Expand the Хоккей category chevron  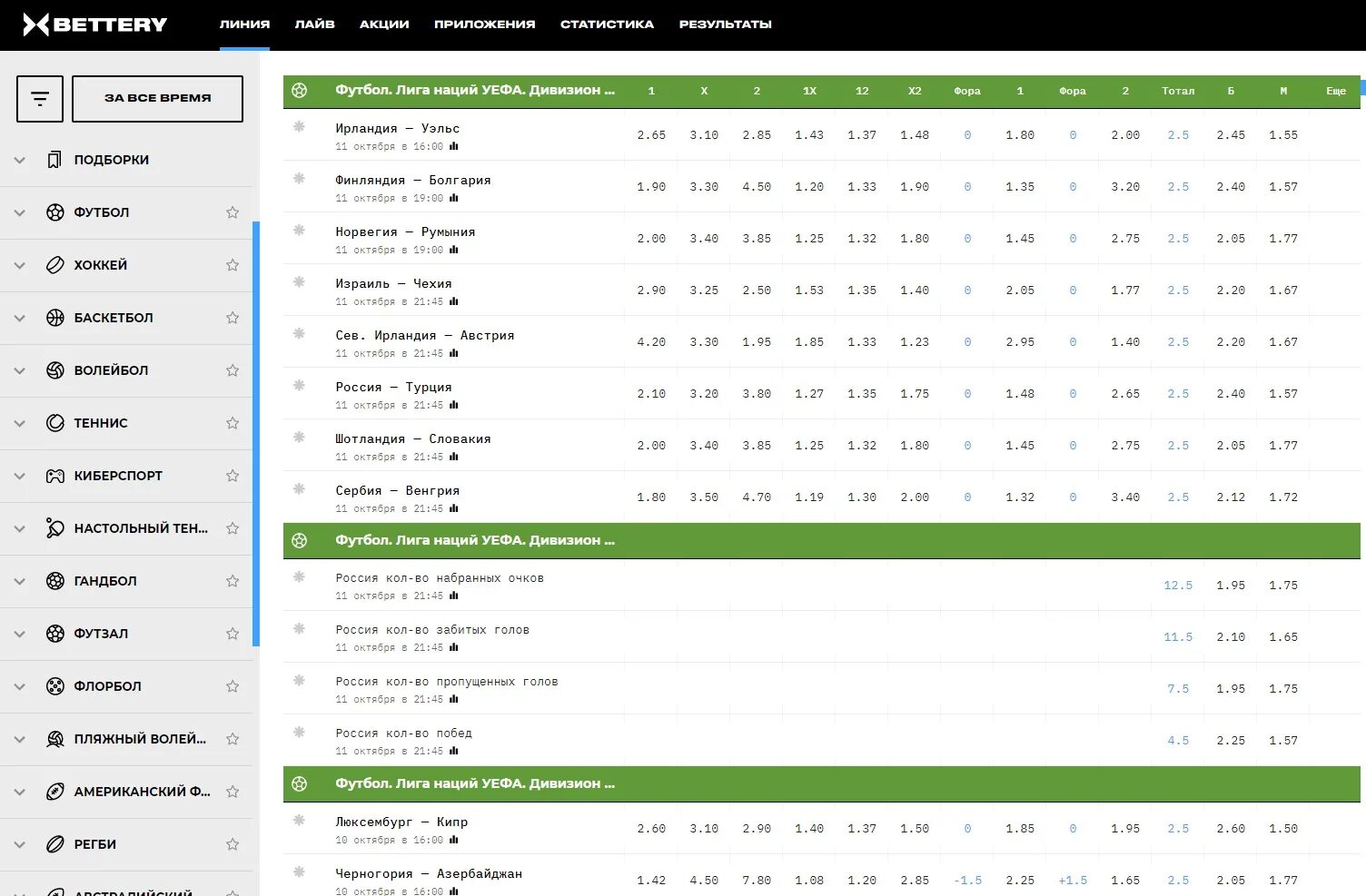click(19, 265)
